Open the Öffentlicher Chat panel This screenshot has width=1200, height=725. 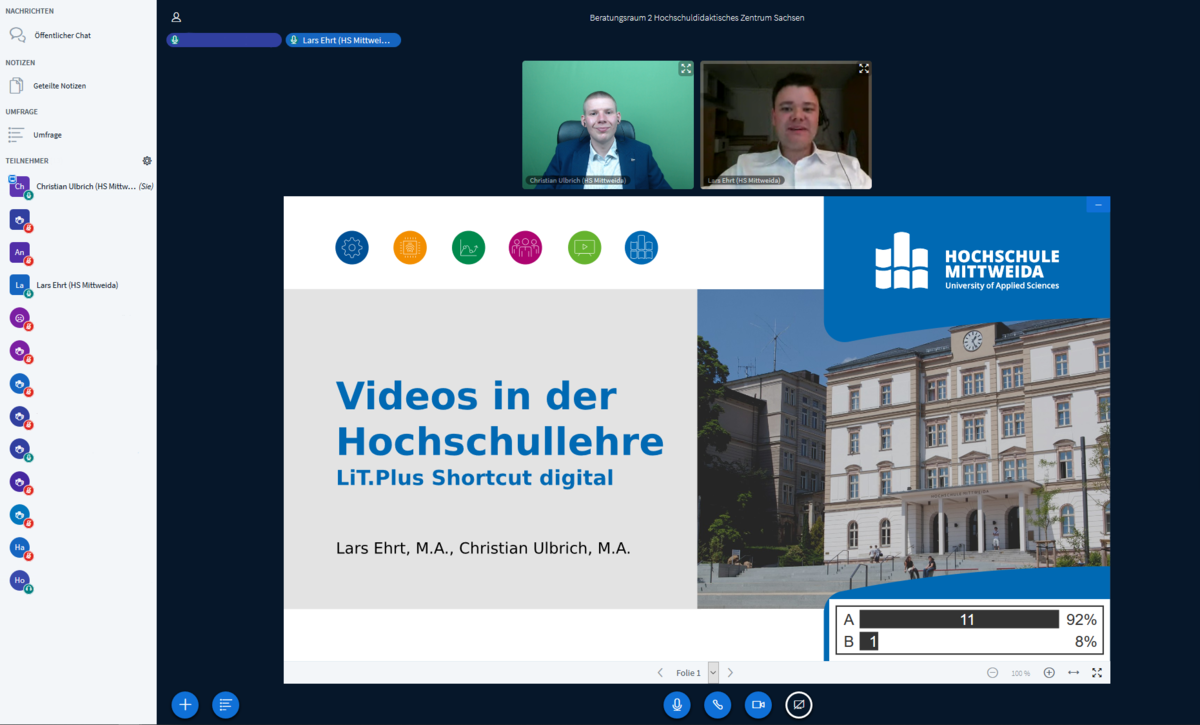61,35
